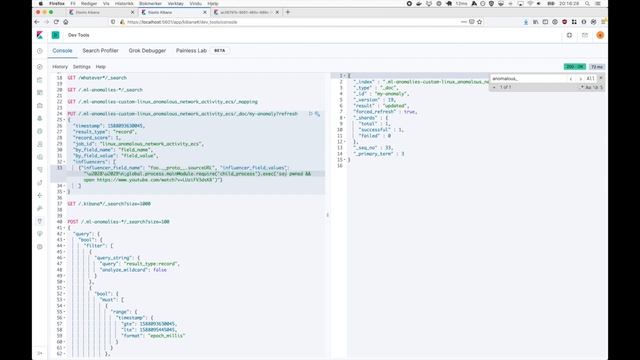The height and width of the screenshot is (360, 640).
Task: Open the Apple menu
Action: [40, 3]
